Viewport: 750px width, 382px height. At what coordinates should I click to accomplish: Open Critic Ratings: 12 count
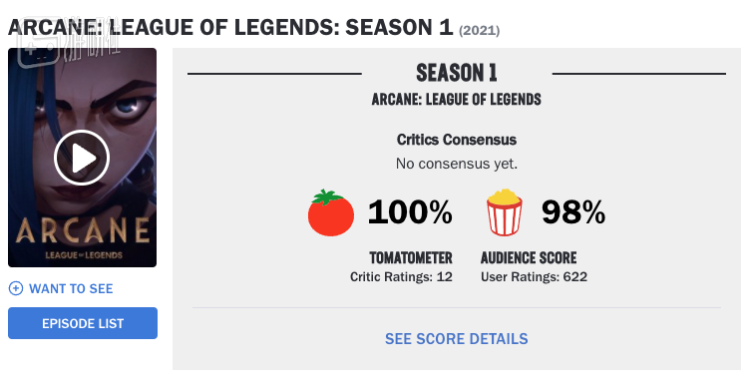coord(401,277)
